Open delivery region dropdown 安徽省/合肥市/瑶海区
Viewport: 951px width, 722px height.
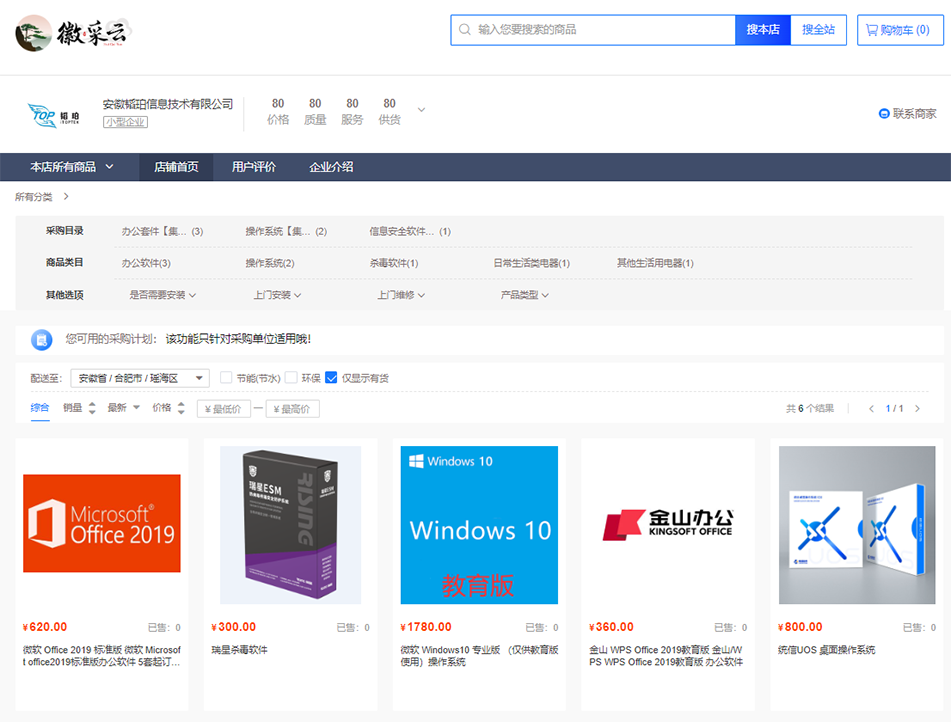(140, 378)
